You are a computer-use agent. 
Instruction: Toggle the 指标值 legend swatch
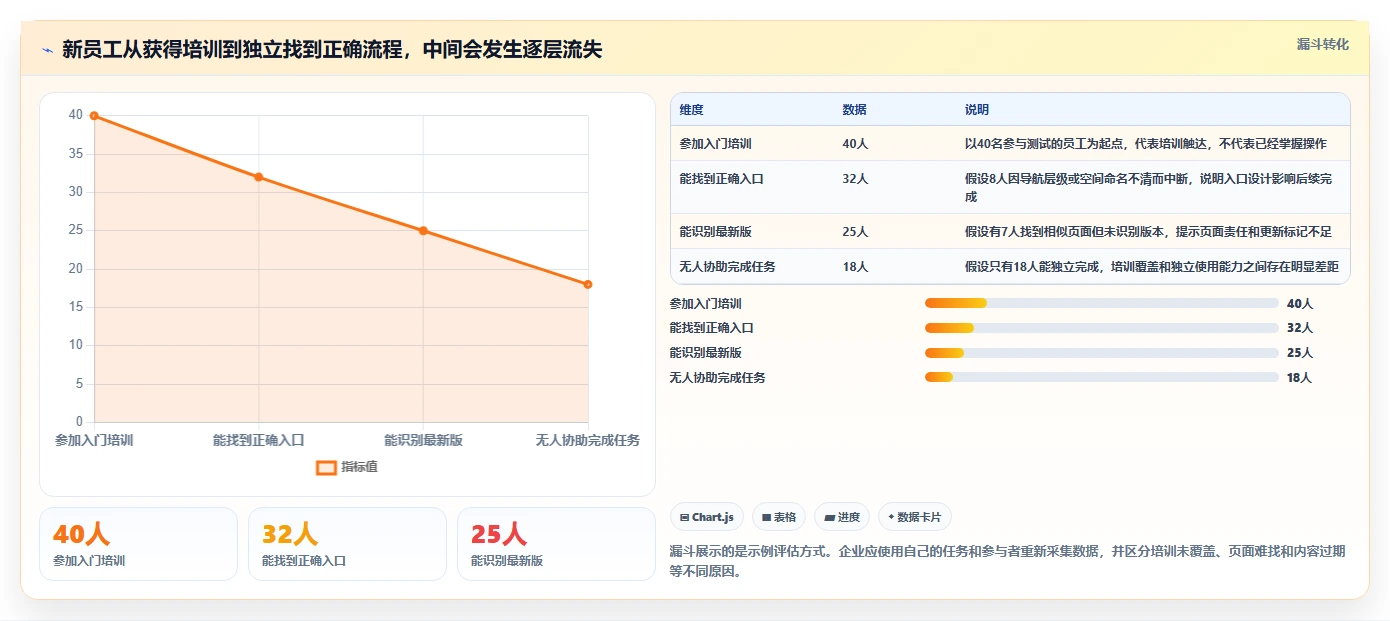326,467
